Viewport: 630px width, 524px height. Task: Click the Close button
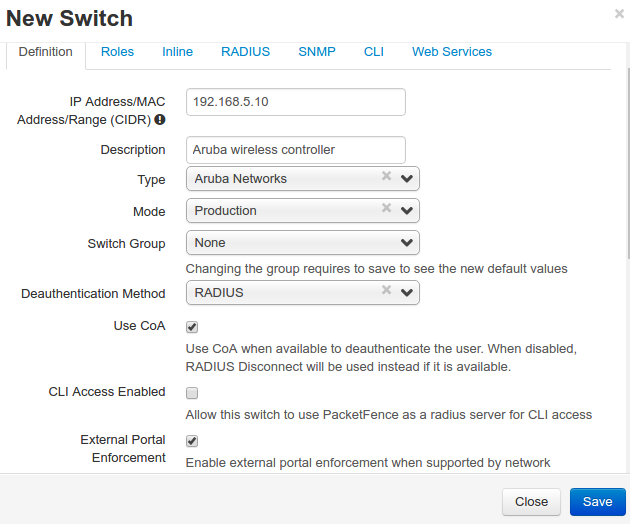click(531, 501)
